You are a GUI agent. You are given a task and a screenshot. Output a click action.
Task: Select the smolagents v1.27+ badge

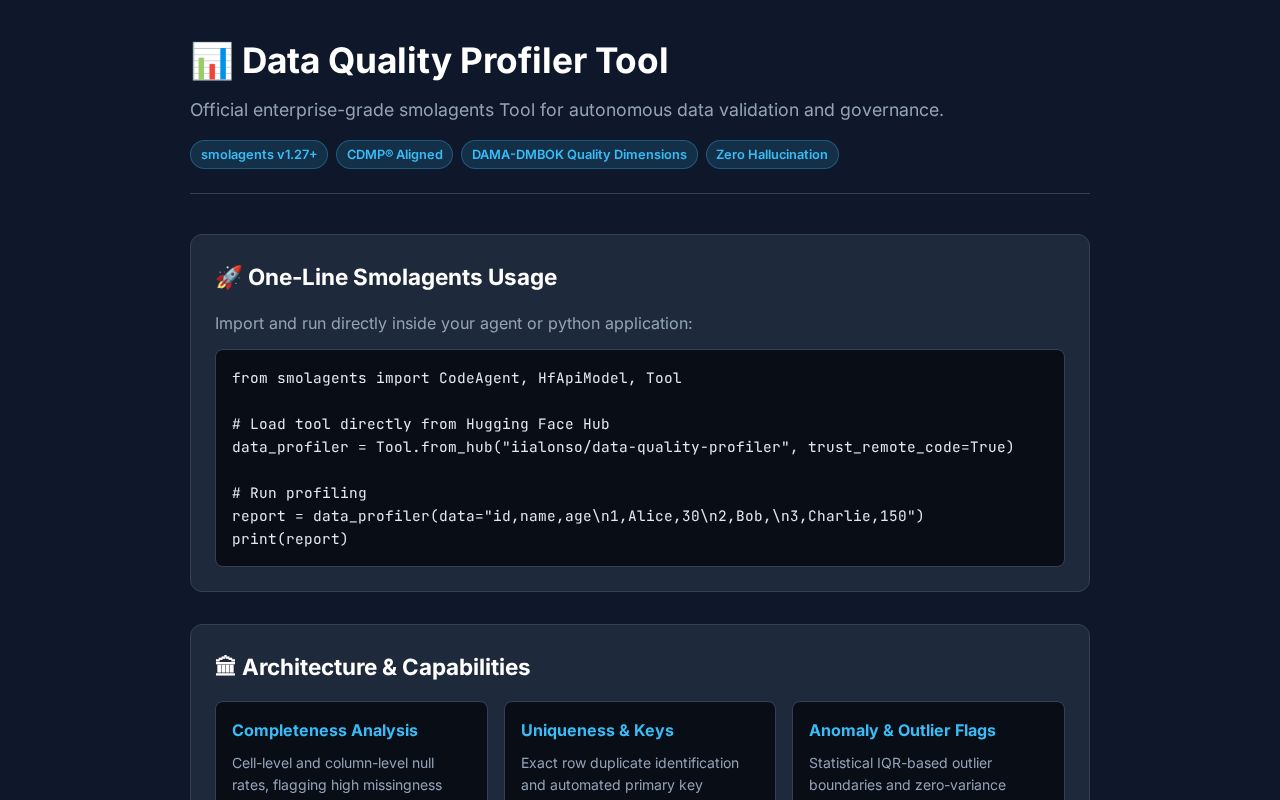pos(259,155)
